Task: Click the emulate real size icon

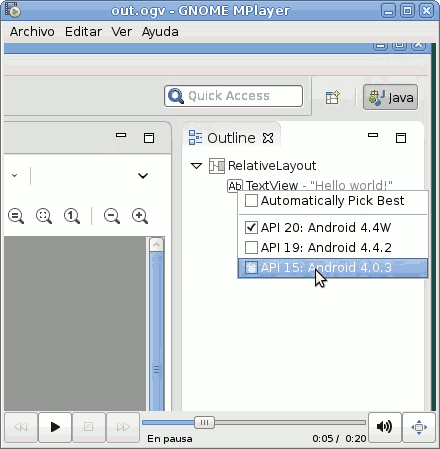Action: (x=16, y=216)
